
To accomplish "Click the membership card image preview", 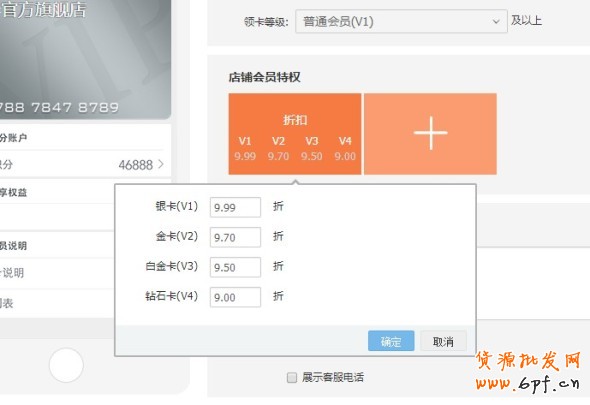I will pyautogui.click(x=85, y=59).
